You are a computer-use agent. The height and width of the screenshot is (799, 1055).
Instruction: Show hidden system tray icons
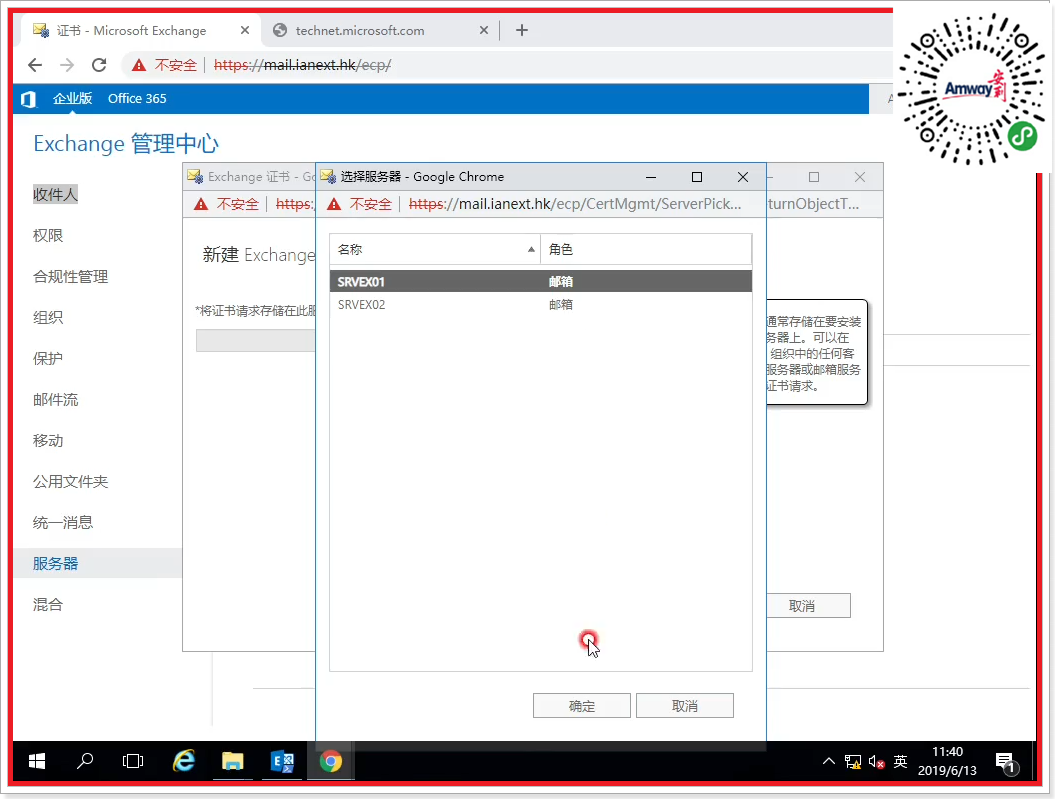[x=829, y=761]
